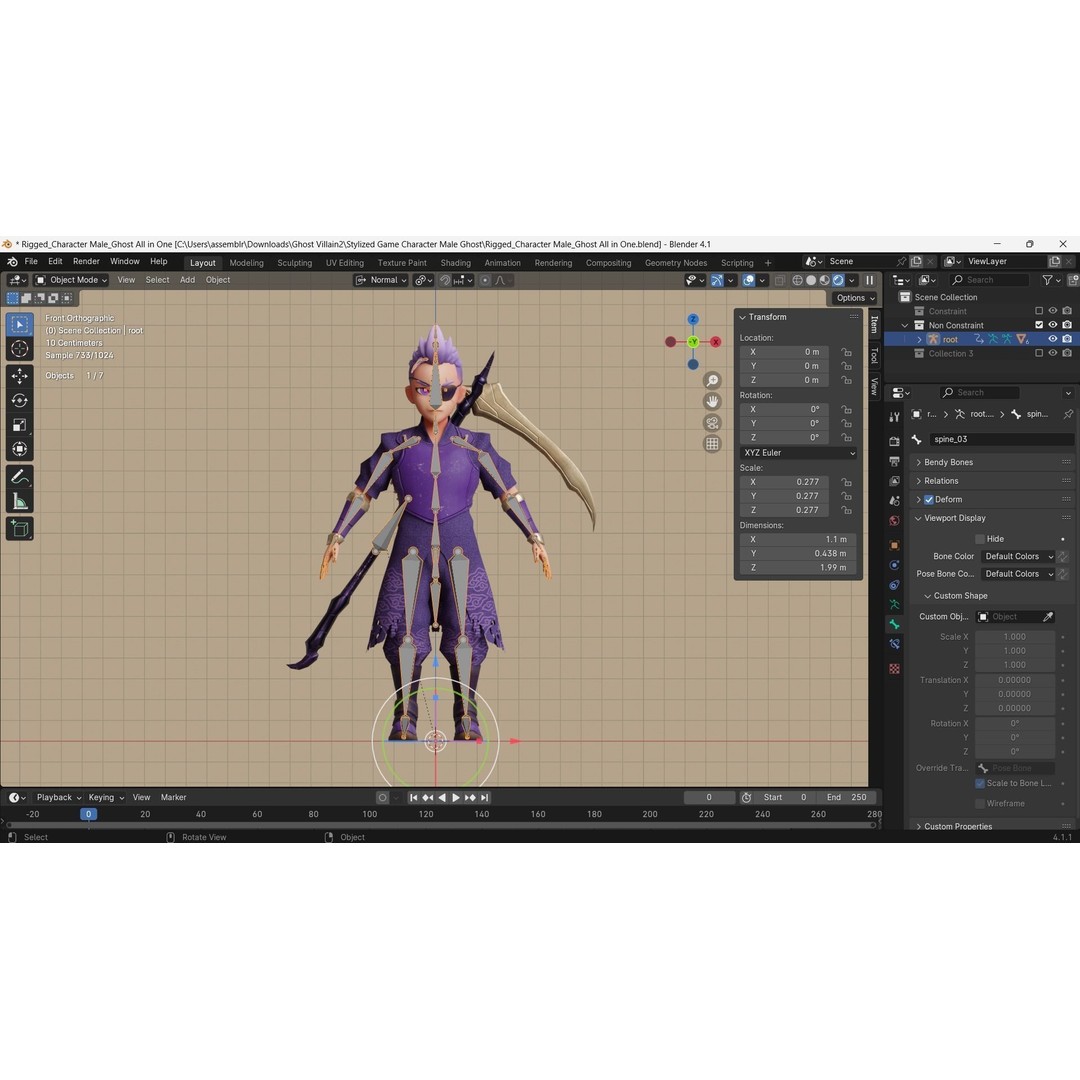Image resolution: width=1080 pixels, height=1080 pixels.
Task: Click the bone name field spine_03
Action: click(x=1001, y=439)
